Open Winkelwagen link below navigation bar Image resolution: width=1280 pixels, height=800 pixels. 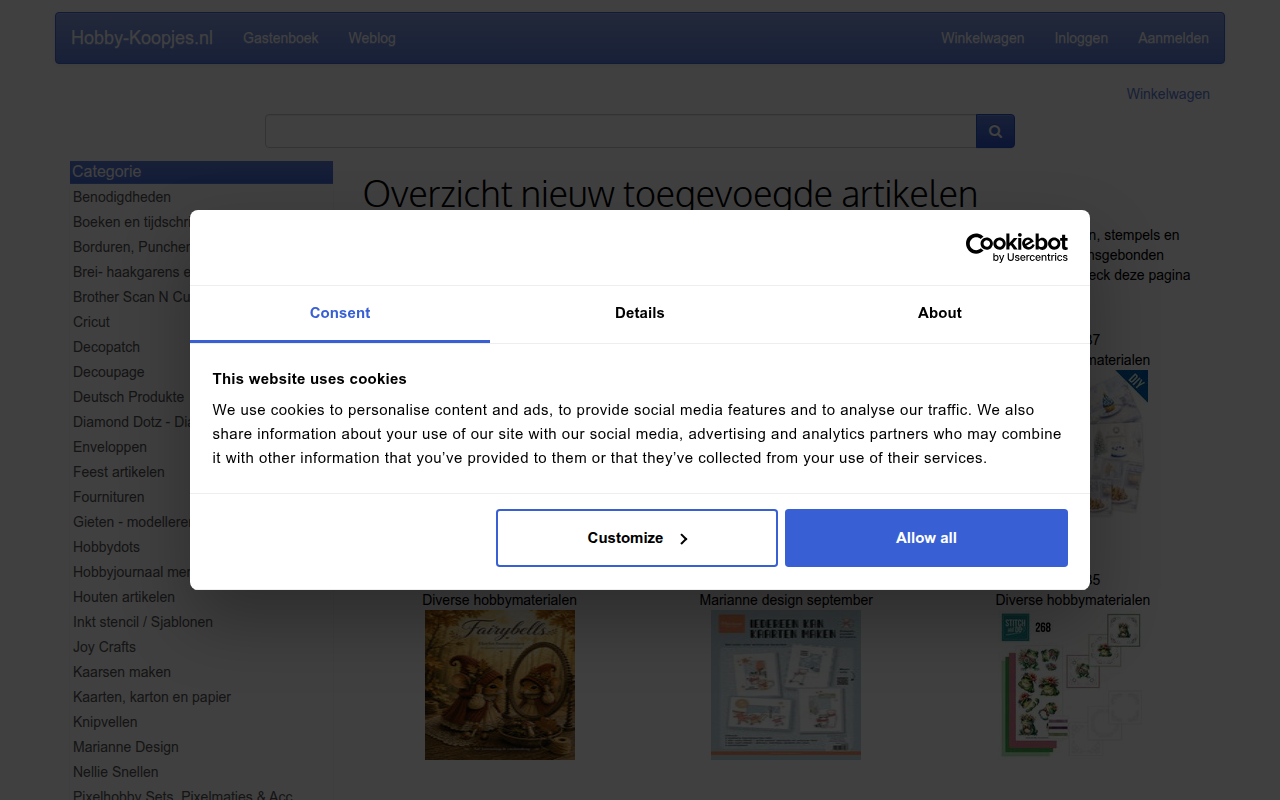(x=1168, y=94)
